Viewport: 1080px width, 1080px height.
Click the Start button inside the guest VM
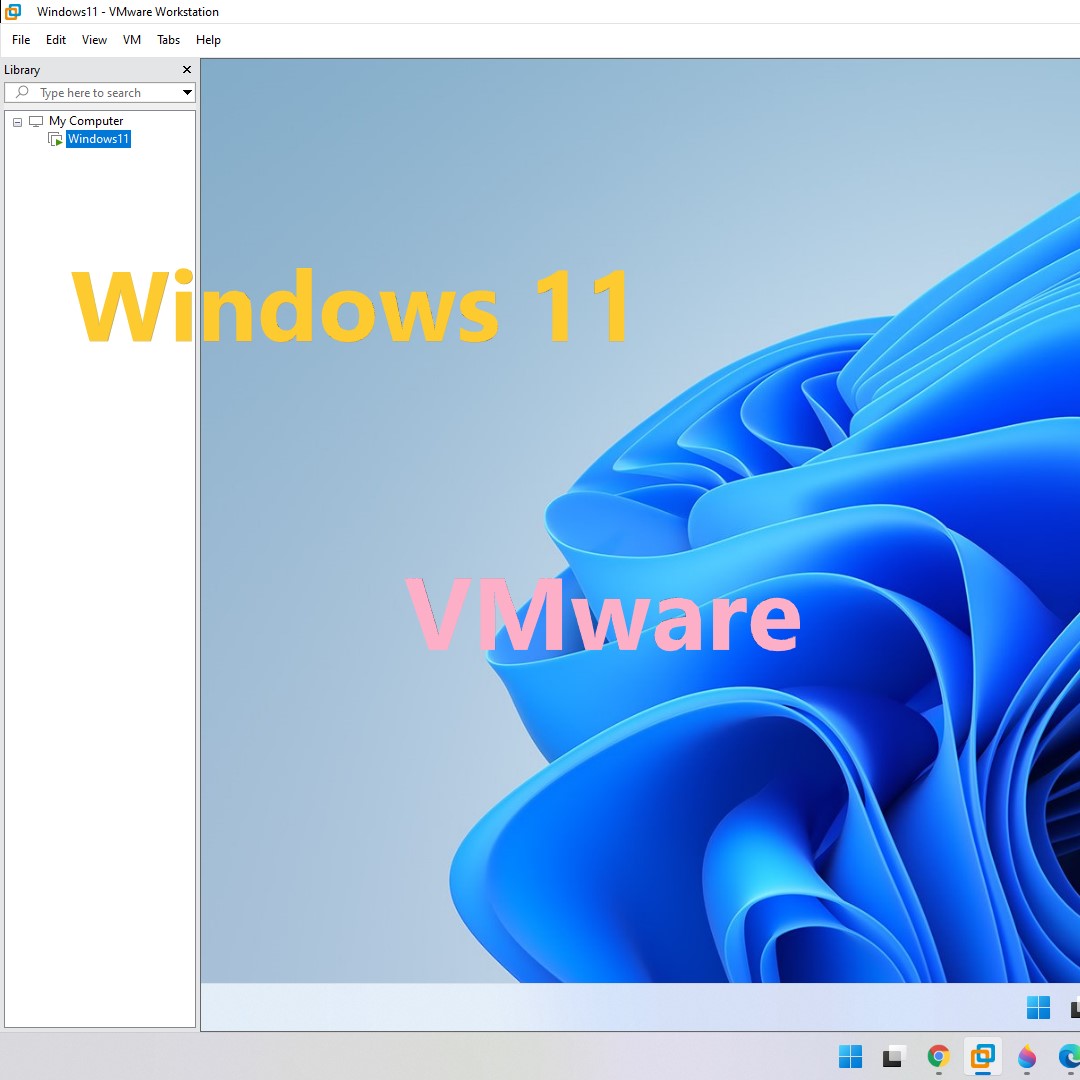point(1038,1007)
